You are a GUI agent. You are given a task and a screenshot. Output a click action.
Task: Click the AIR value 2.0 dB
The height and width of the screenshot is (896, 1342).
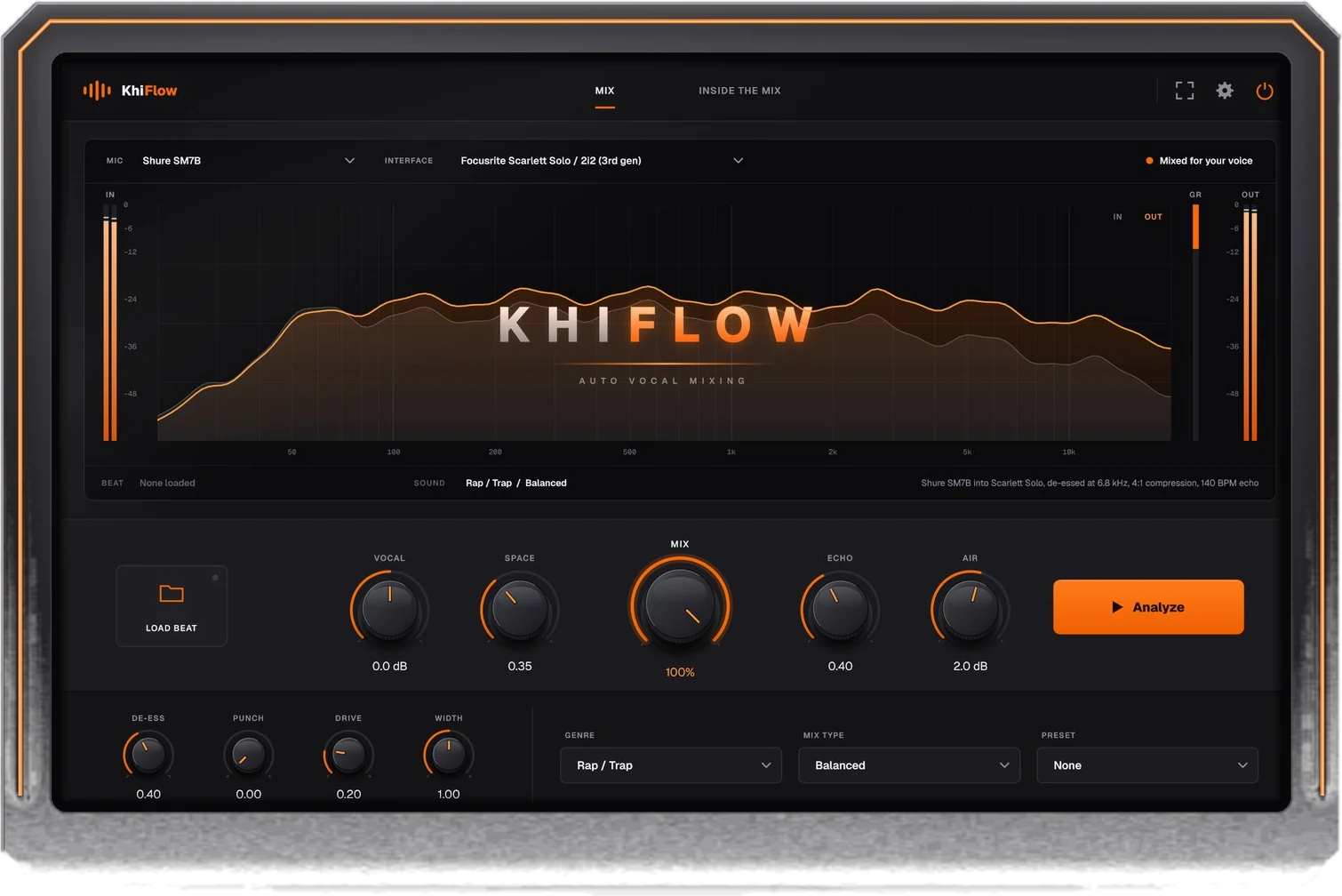pyautogui.click(x=970, y=666)
